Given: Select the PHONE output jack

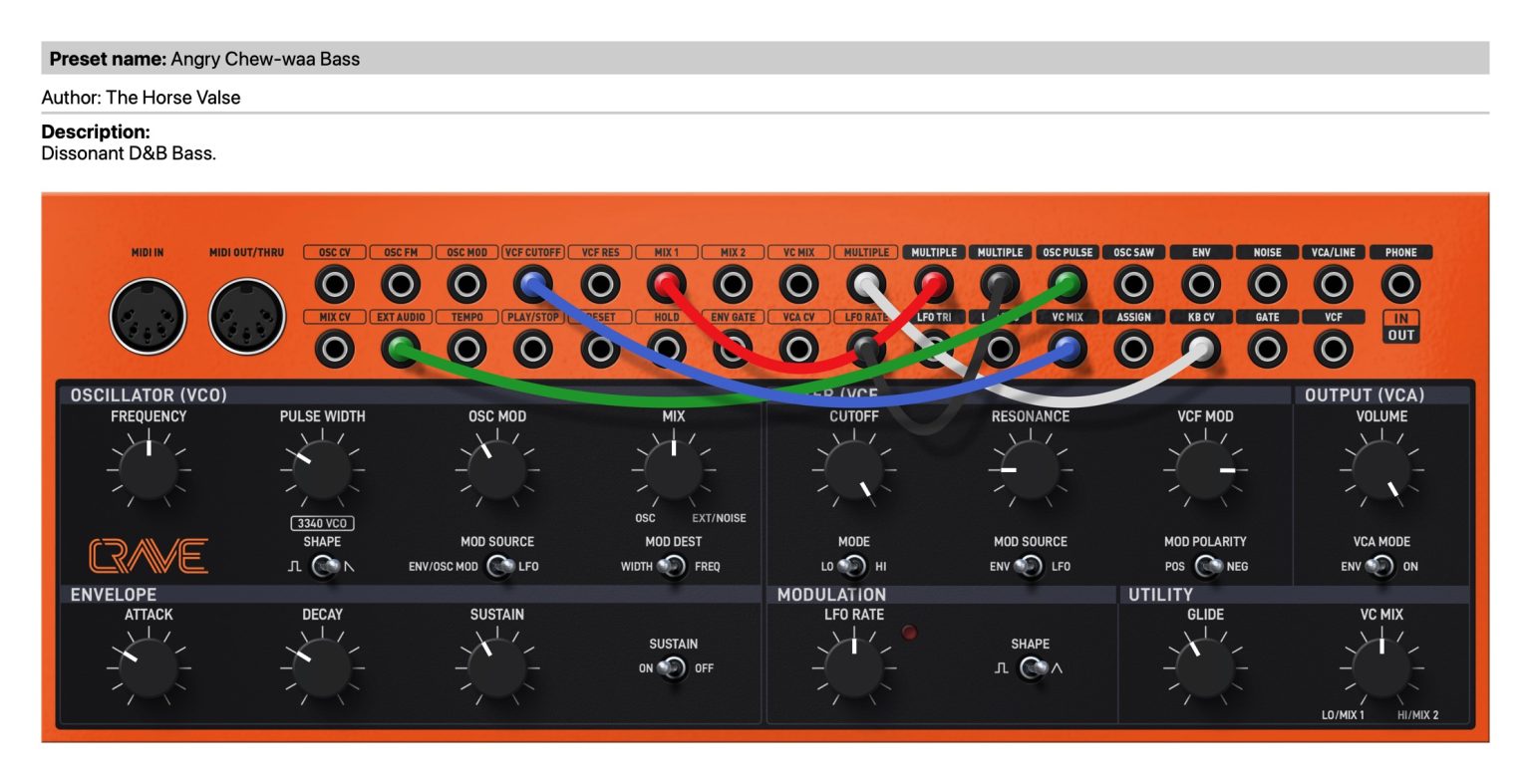Looking at the screenshot, I should (x=1400, y=285).
